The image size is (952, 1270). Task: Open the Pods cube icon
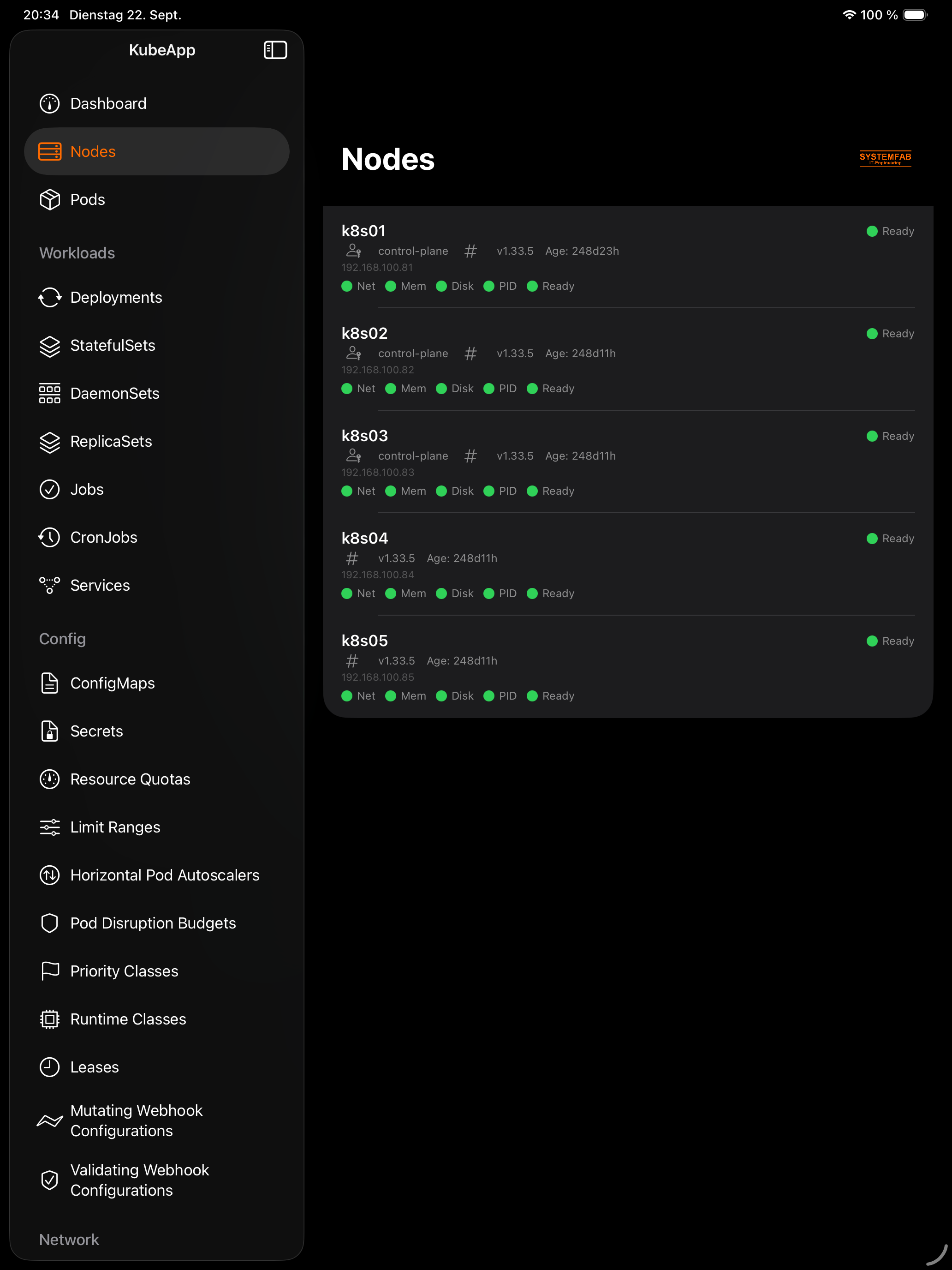point(50,200)
